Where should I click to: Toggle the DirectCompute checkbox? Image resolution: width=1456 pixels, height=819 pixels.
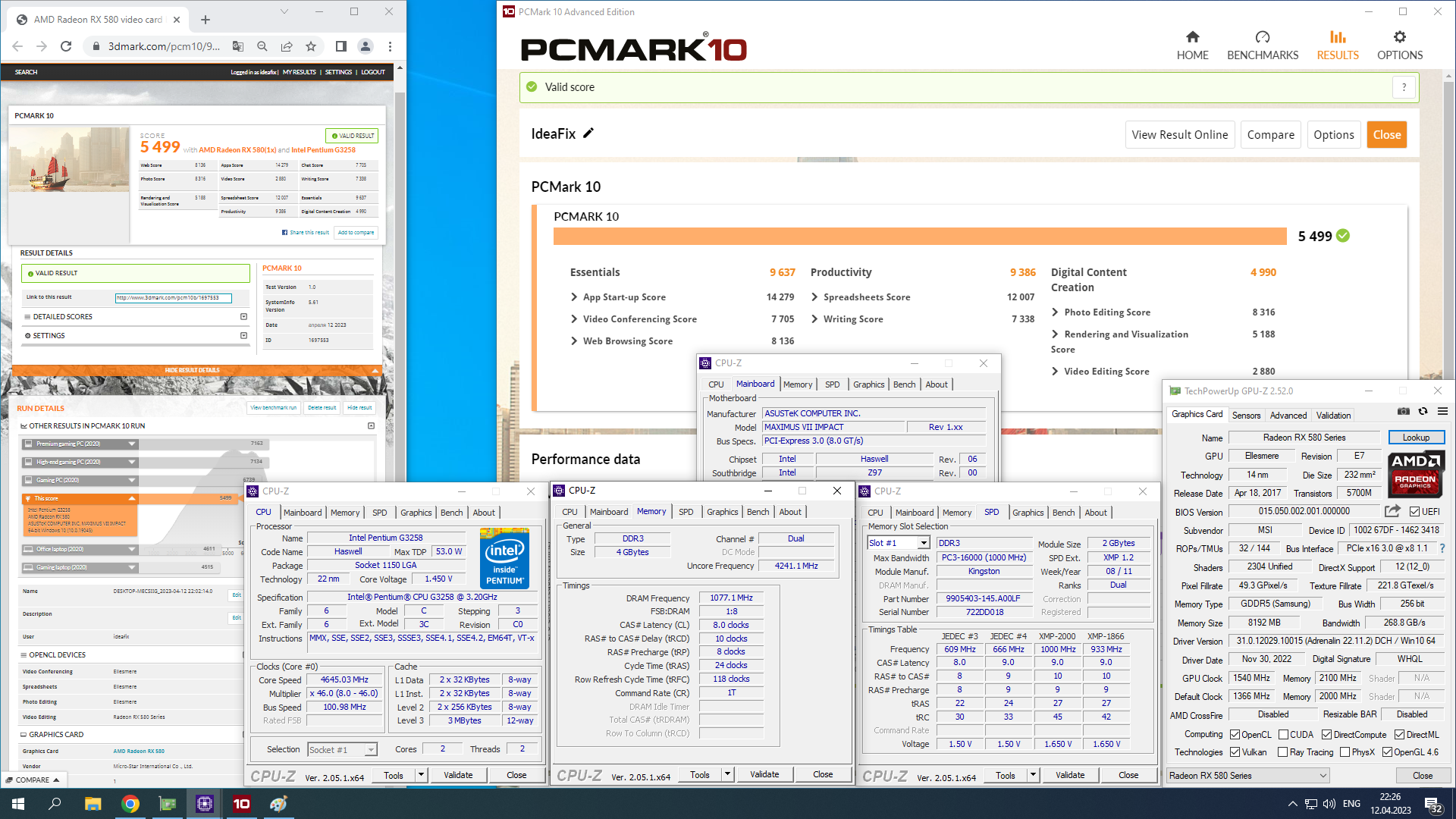[x=1326, y=735]
